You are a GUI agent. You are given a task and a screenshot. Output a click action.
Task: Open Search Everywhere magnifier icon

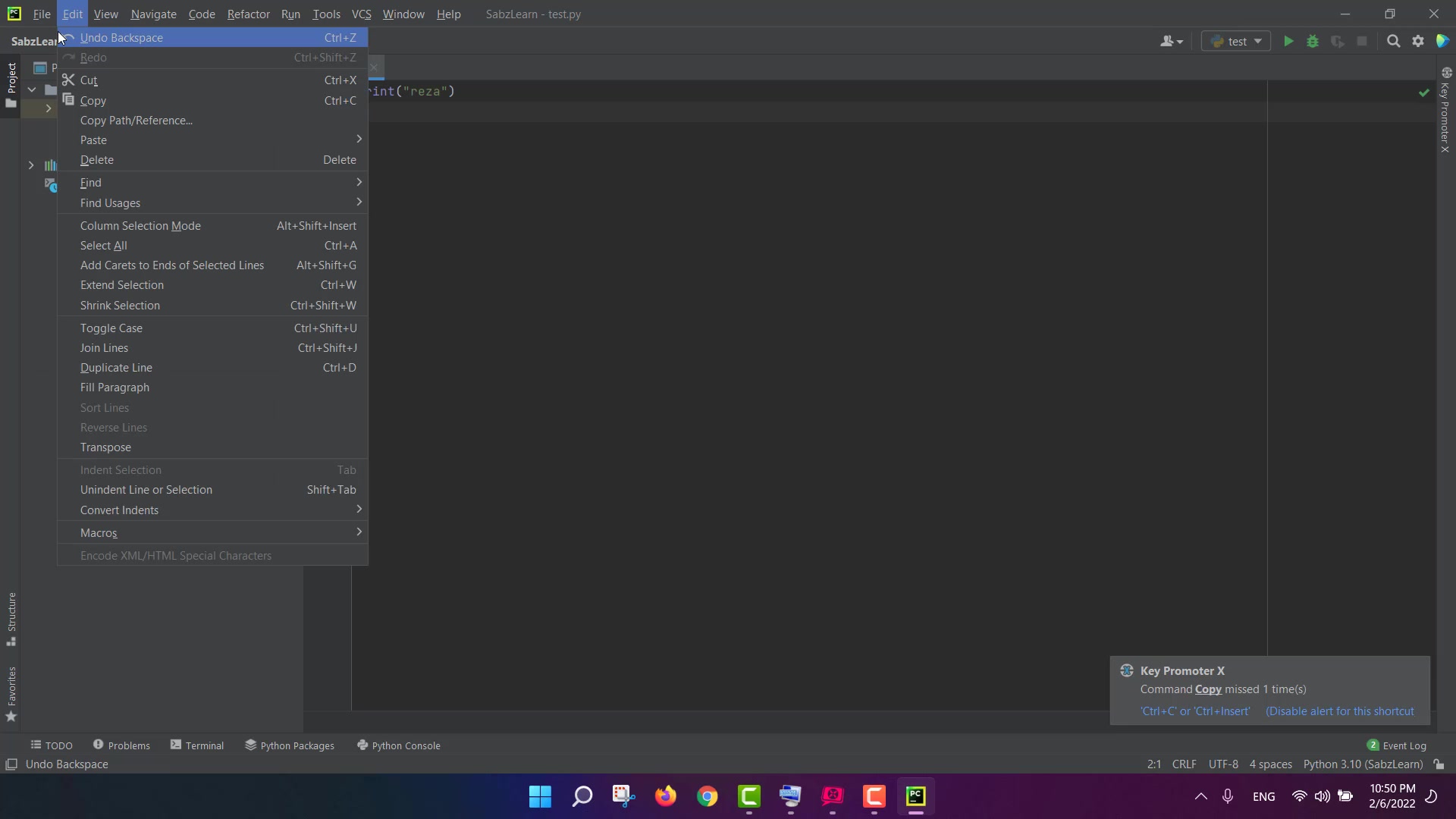(1393, 42)
